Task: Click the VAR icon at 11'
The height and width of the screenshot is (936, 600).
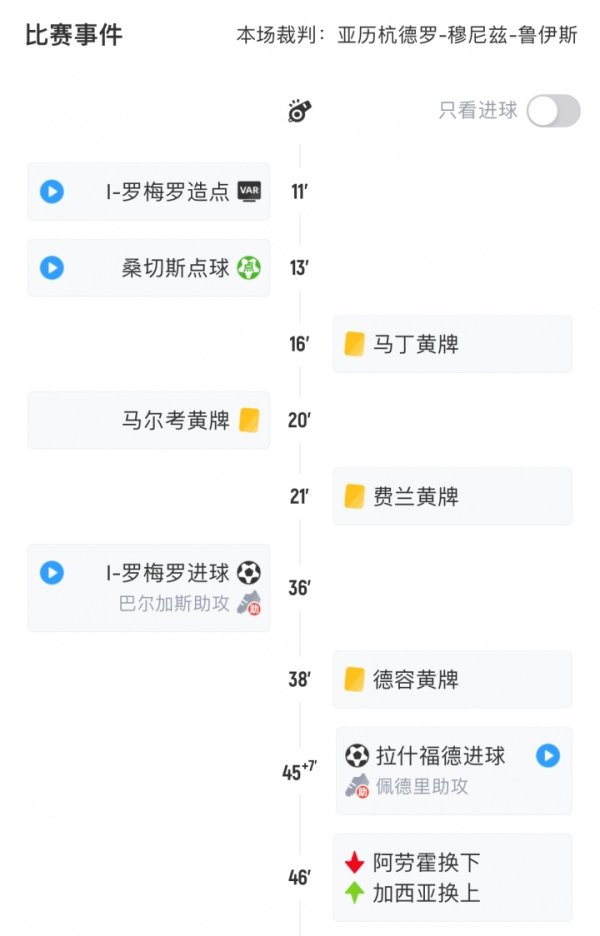Action: 249,191
